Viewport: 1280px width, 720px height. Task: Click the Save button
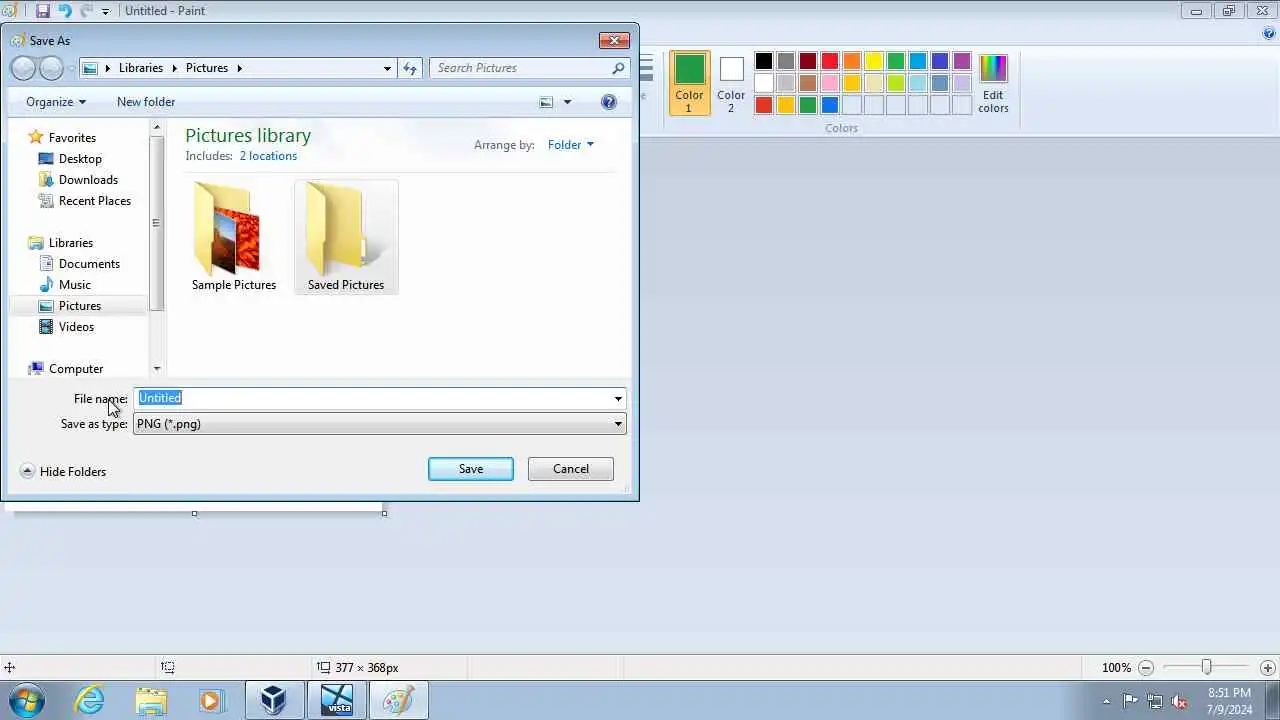[471, 469]
